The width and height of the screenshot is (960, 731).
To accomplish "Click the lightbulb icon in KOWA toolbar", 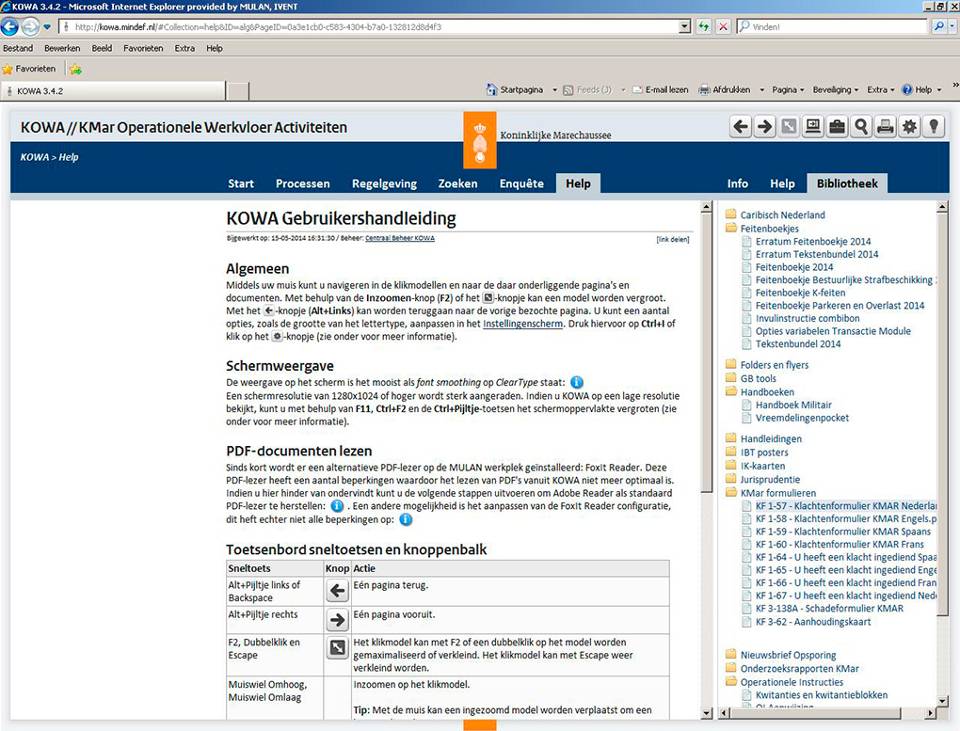I will (933, 126).
